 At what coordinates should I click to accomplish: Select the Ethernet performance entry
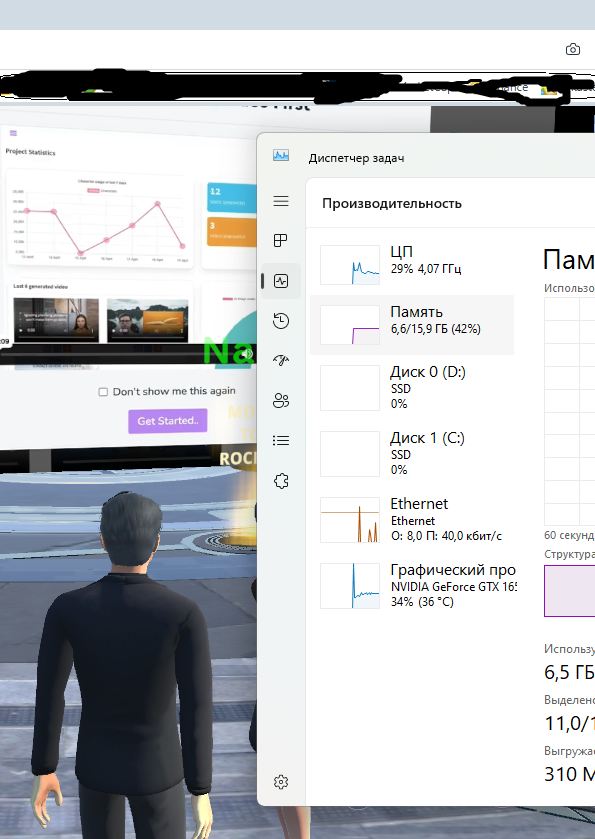click(x=412, y=520)
